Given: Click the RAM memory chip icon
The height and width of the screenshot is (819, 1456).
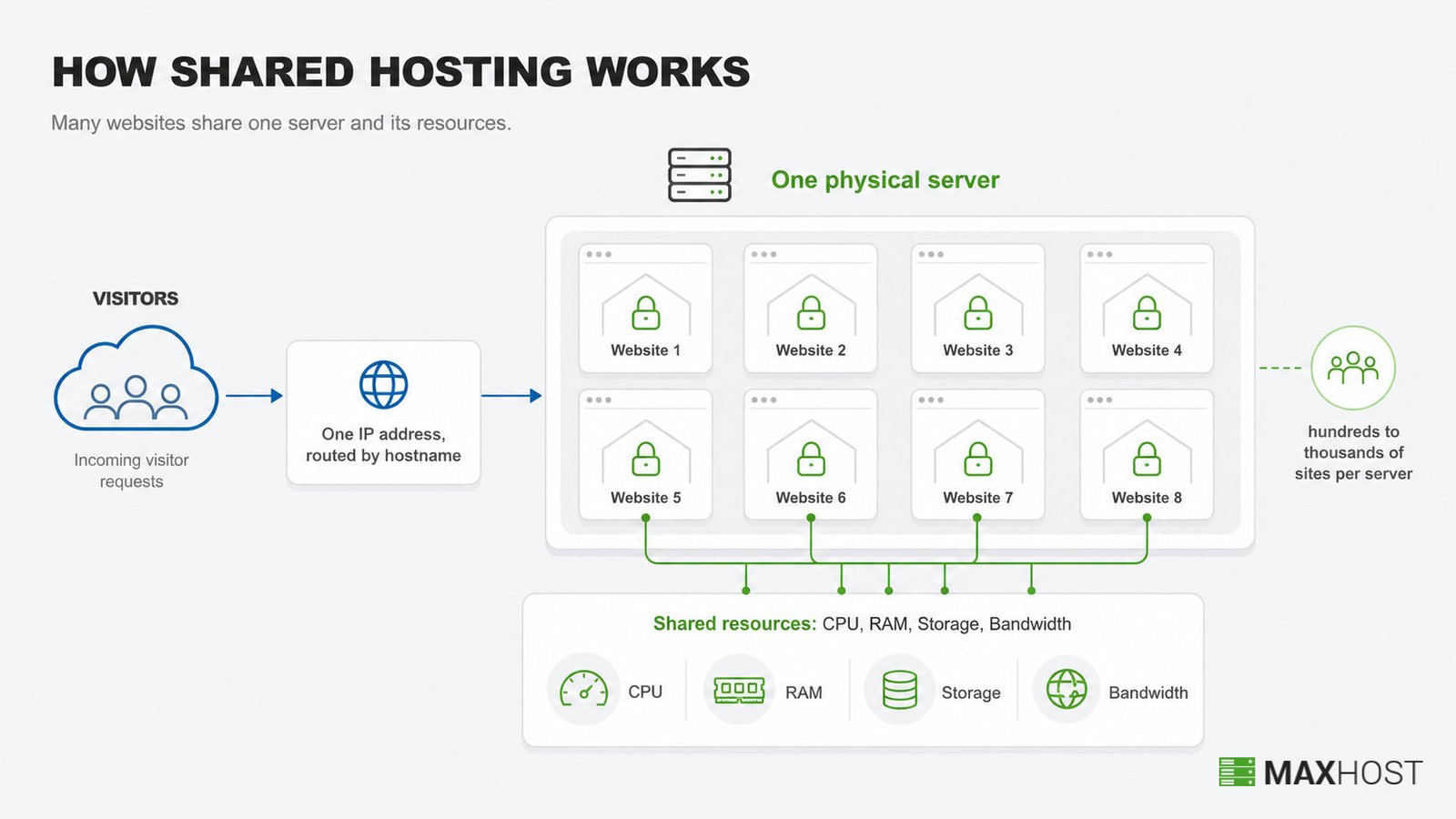Looking at the screenshot, I should (x=739, y=690).
